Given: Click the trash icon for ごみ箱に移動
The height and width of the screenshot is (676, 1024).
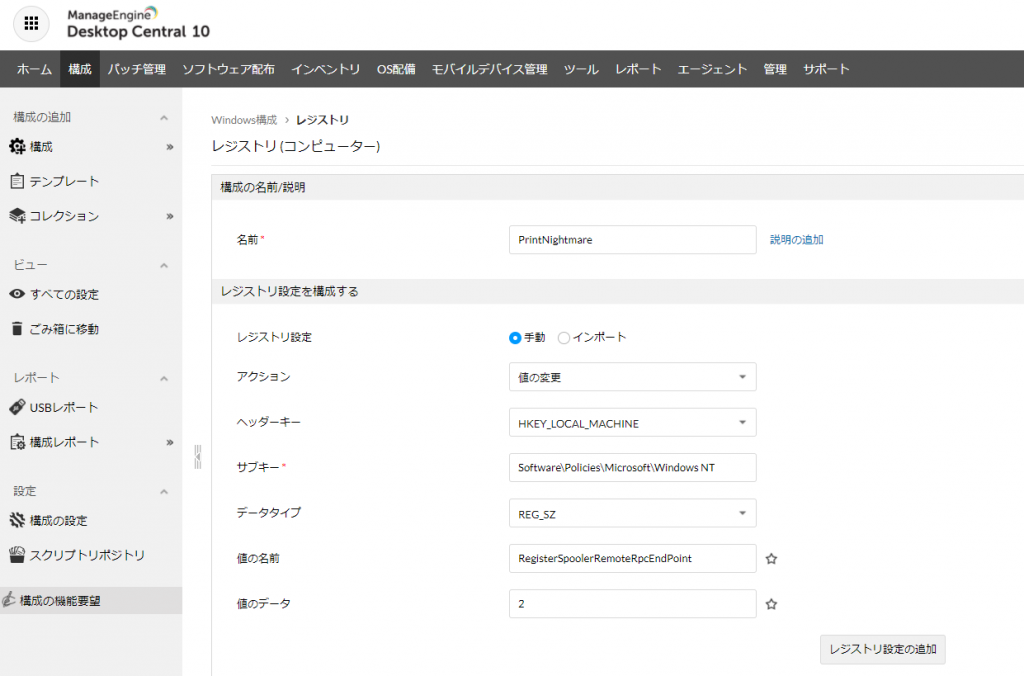Looking at the screenshot, I should pyautogui.click(x=17, y=329).
